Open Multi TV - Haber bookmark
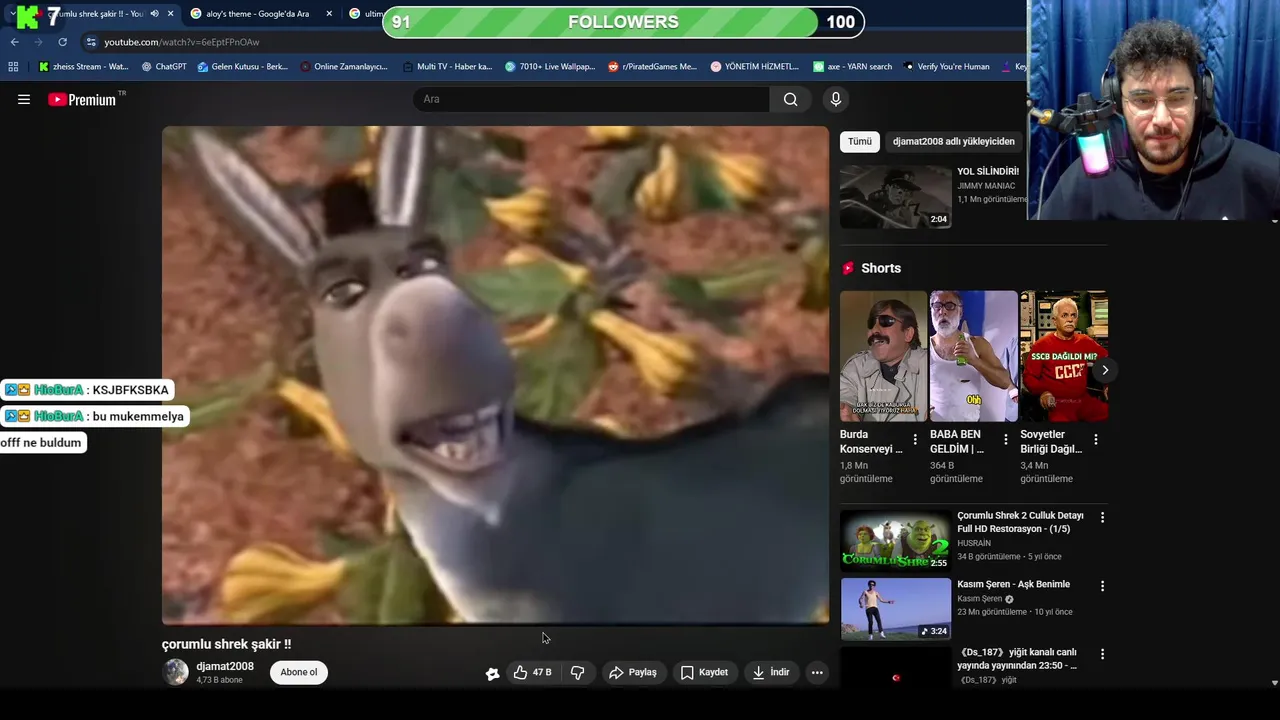Screen dimensions: 1280x720 [x=448, y=67]
